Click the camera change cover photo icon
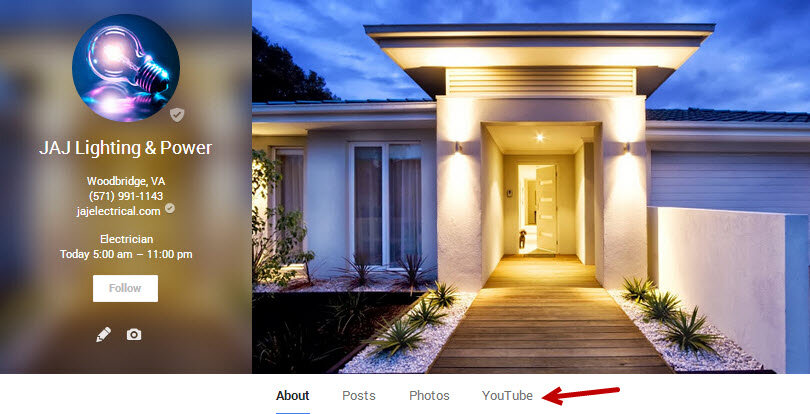 tap(134, 334)
